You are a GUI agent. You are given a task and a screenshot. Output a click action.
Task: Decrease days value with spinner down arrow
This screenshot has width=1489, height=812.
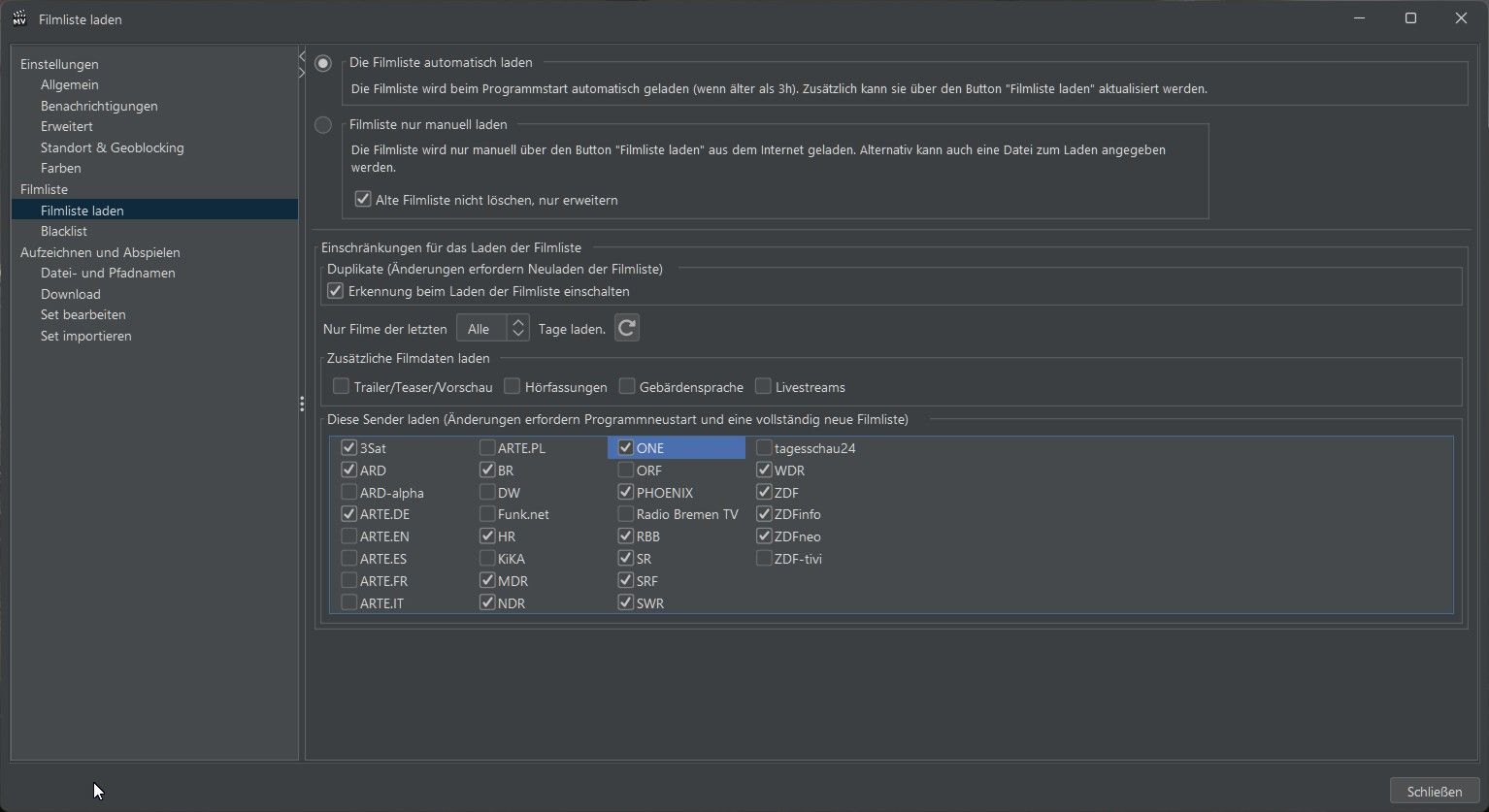click(518, 335)
